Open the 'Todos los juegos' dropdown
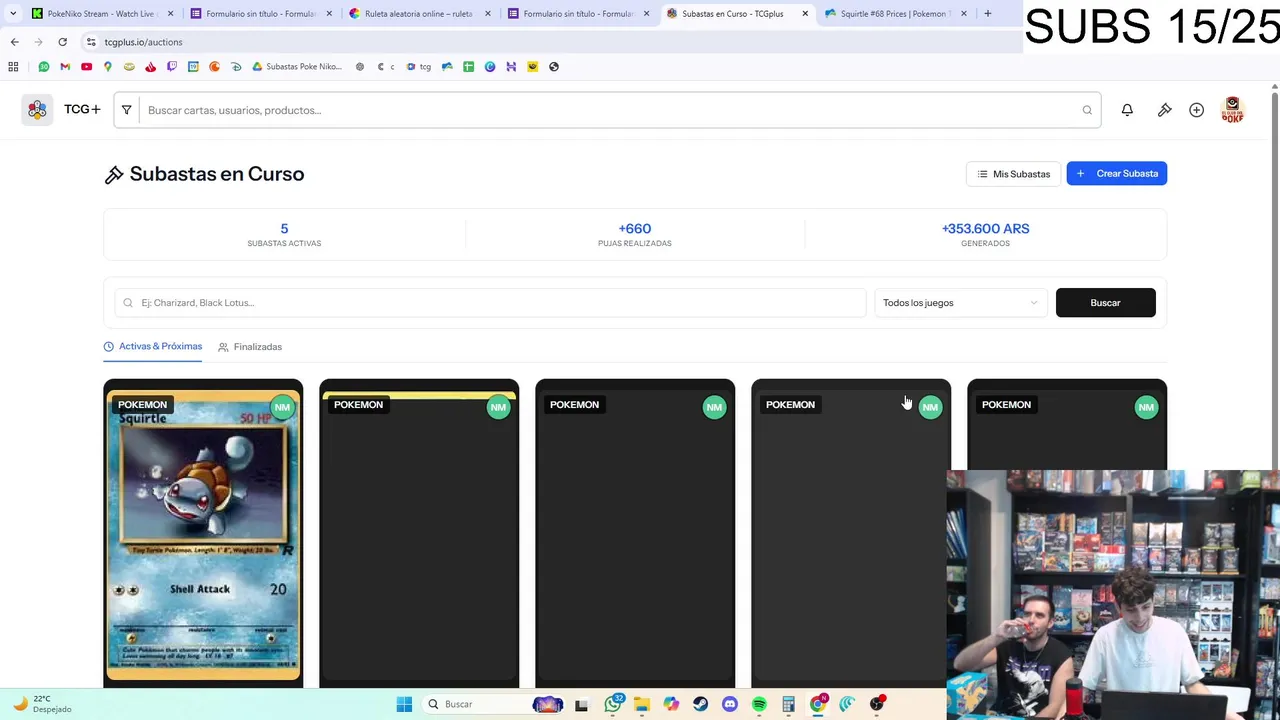 (x=960, y=303)
